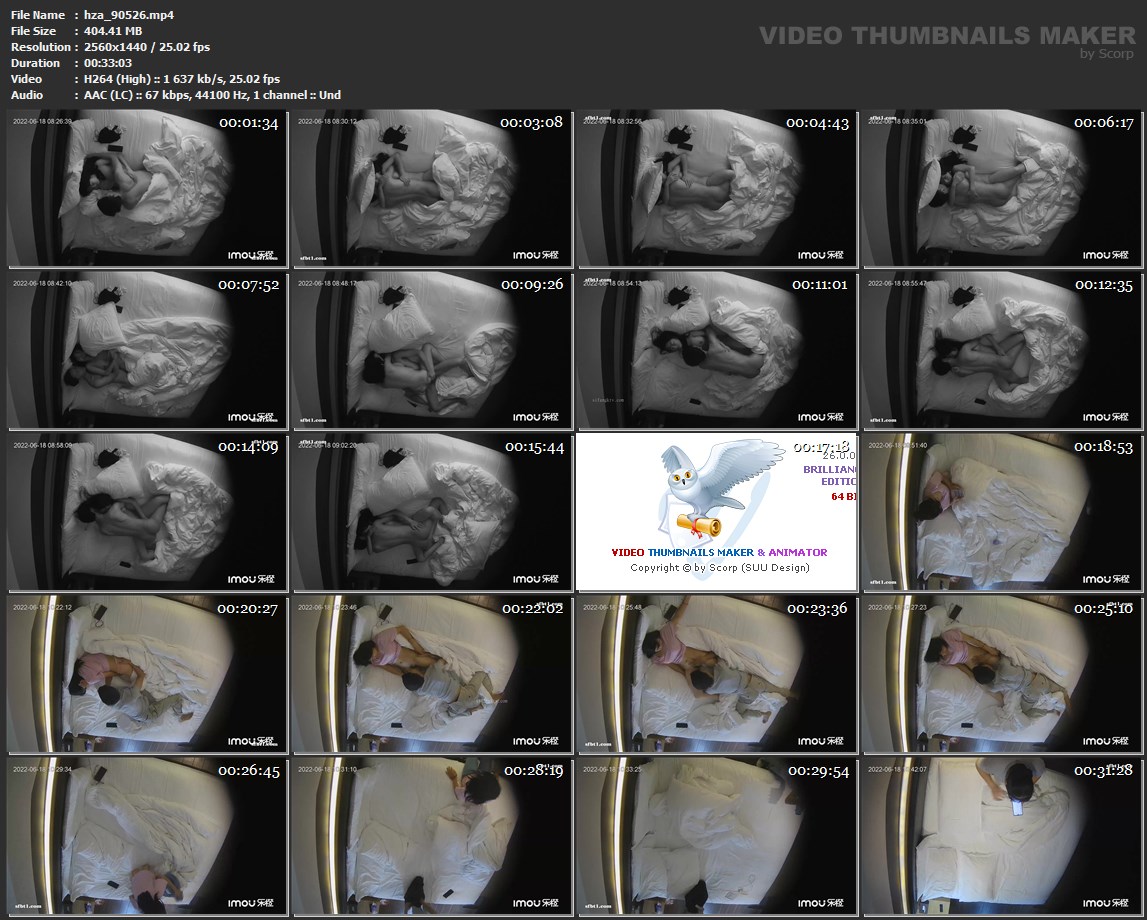Select the thumbnail at 00:18:53
The height and width of the screenshot is (920, 1147).
1002,512
